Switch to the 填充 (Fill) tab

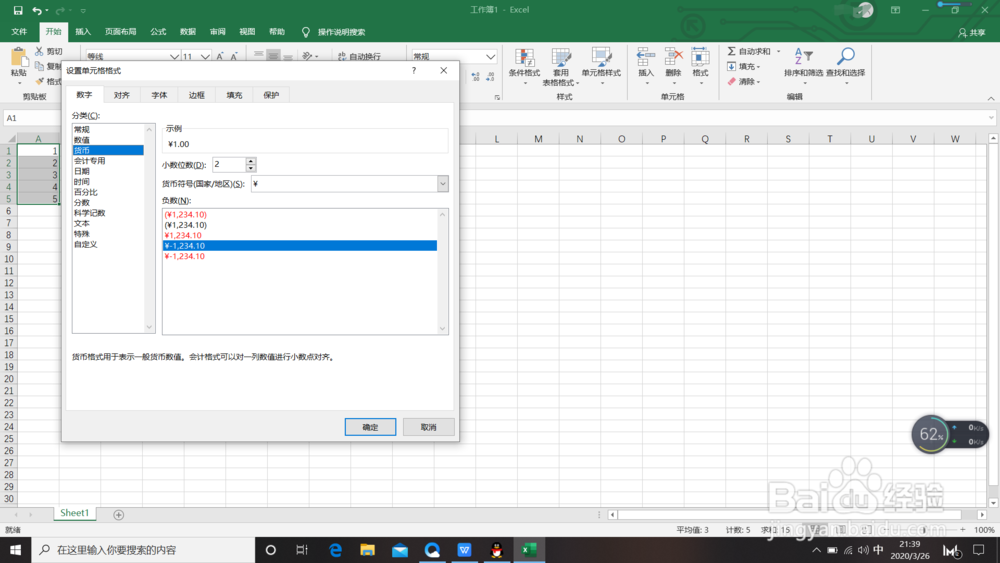[x=234, y=95]
